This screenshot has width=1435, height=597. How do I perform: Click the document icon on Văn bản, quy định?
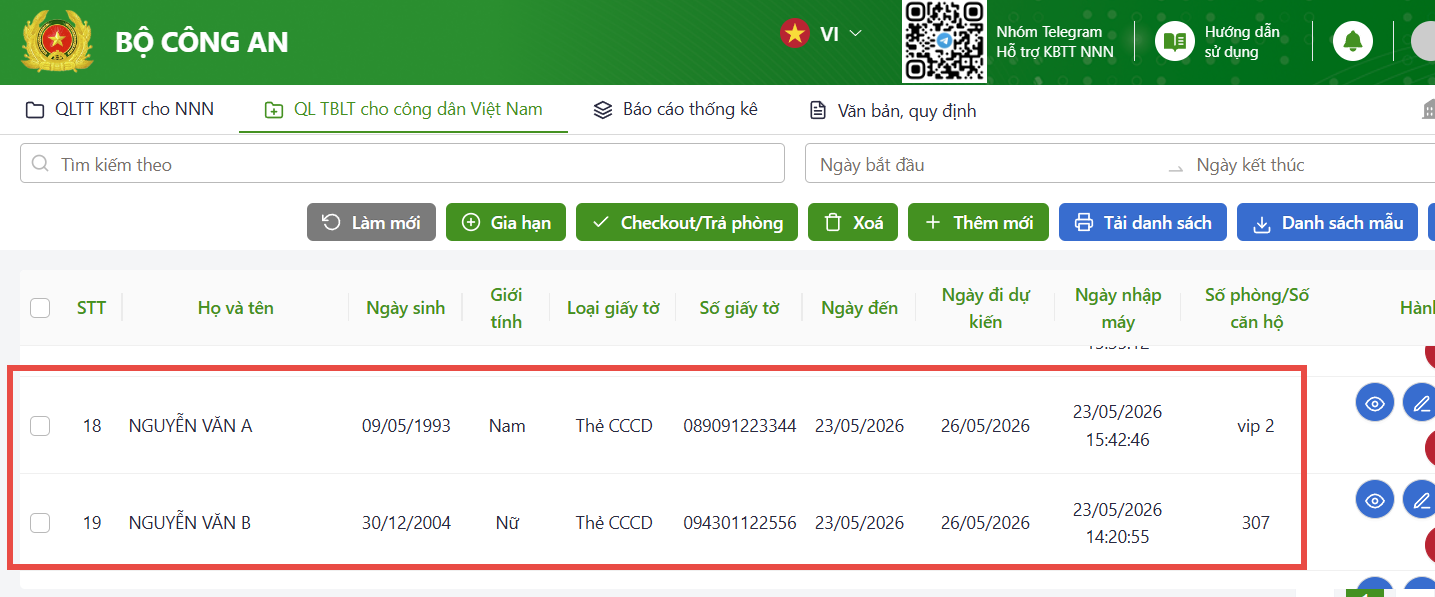coord(818,110)
